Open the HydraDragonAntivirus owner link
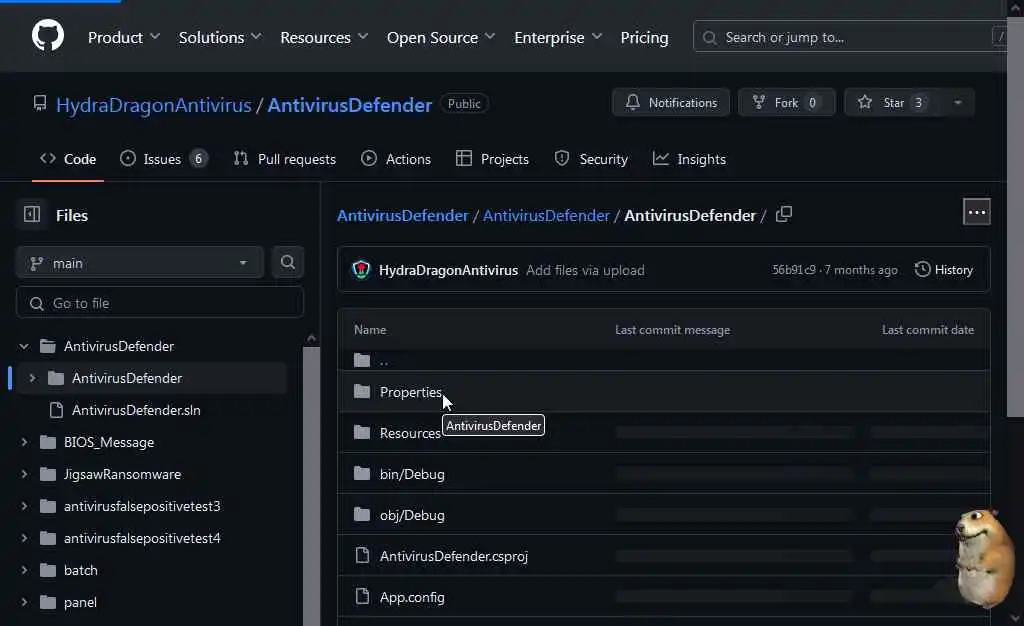 pos(153,104)
